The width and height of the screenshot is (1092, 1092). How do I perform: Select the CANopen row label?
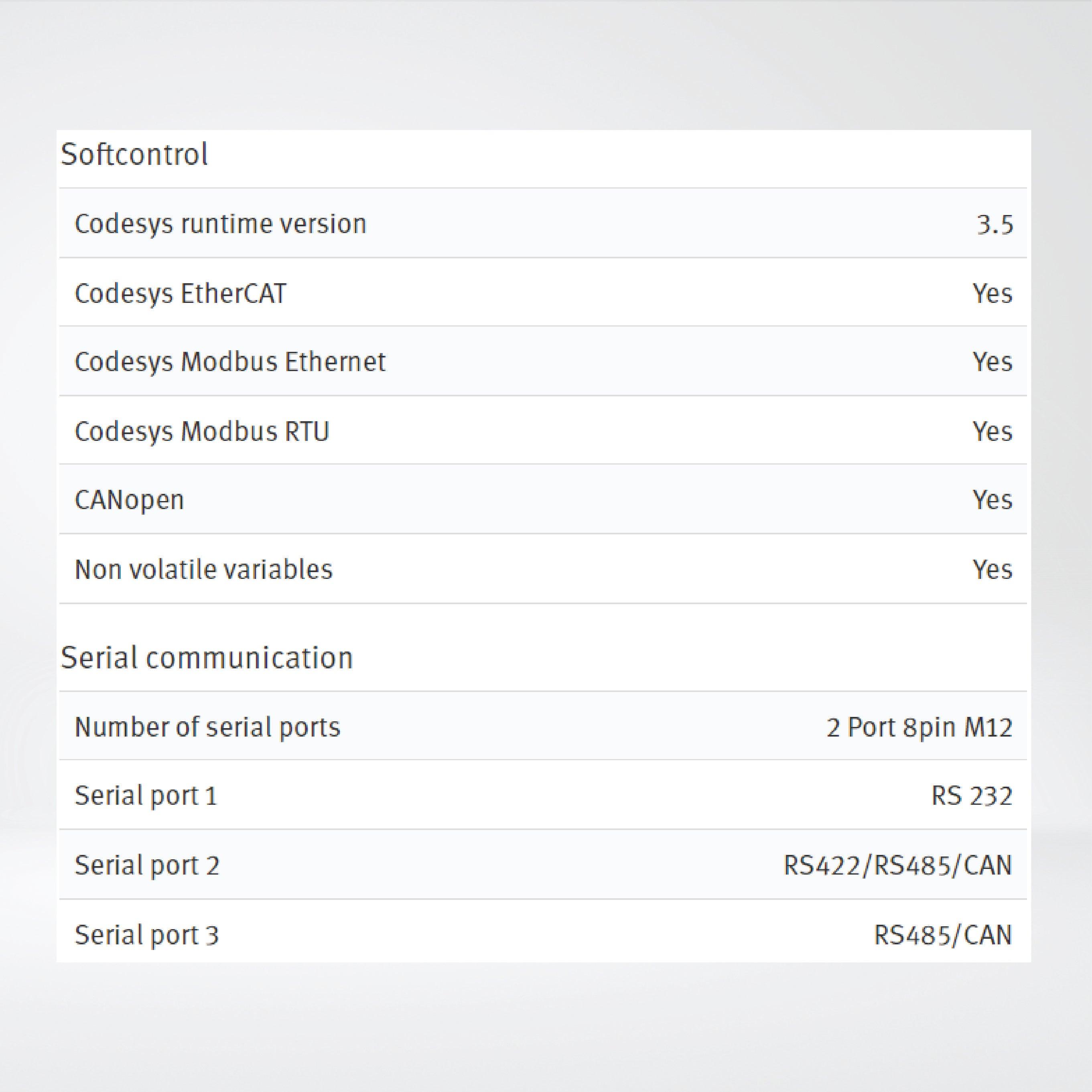pyautogui.click(x=130, y=500)
